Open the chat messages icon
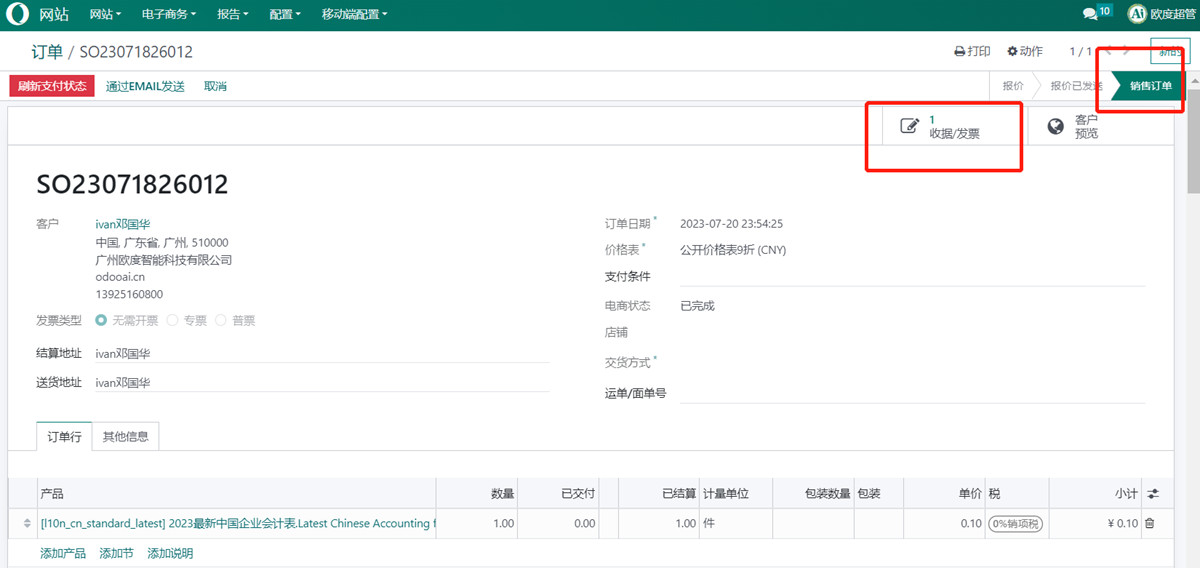This screenshot has height=568, width=1200. tap(1090, 15)
